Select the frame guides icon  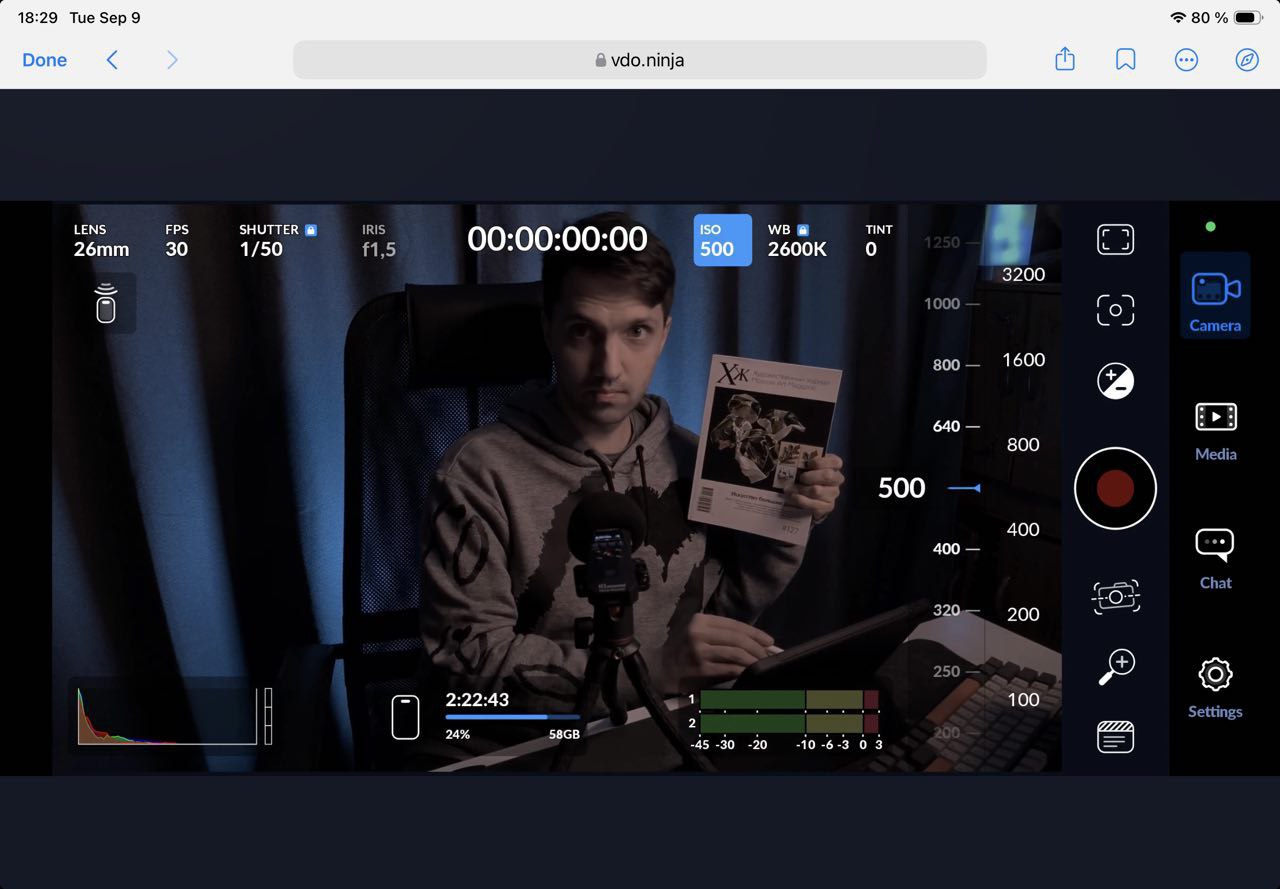click(1115, 240)
